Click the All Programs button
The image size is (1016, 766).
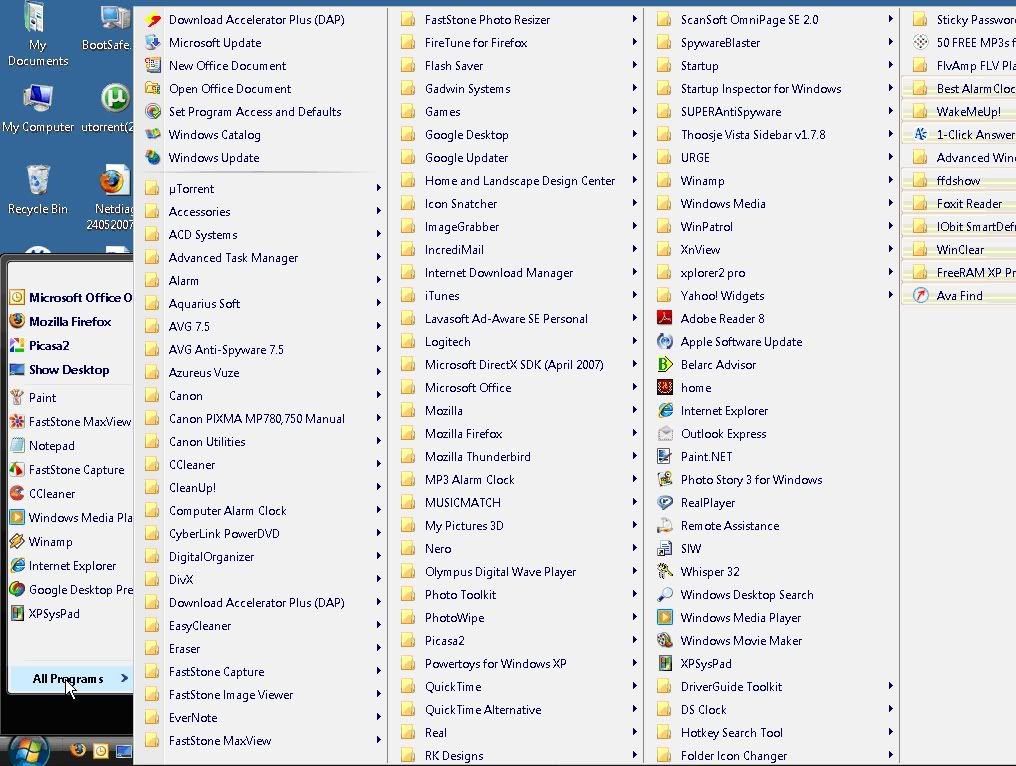71,679
